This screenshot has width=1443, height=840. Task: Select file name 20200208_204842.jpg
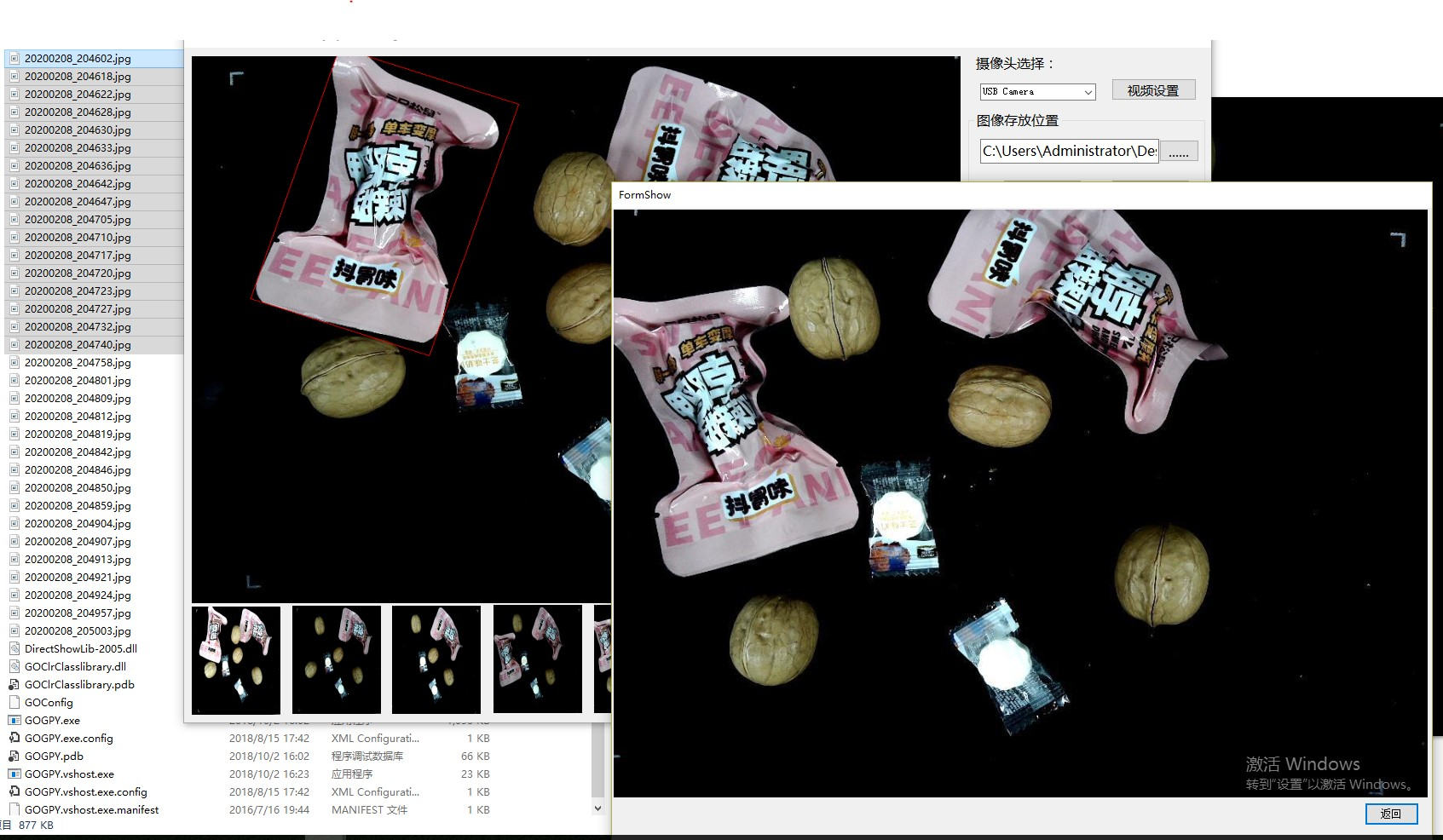[x=78, y=452]
